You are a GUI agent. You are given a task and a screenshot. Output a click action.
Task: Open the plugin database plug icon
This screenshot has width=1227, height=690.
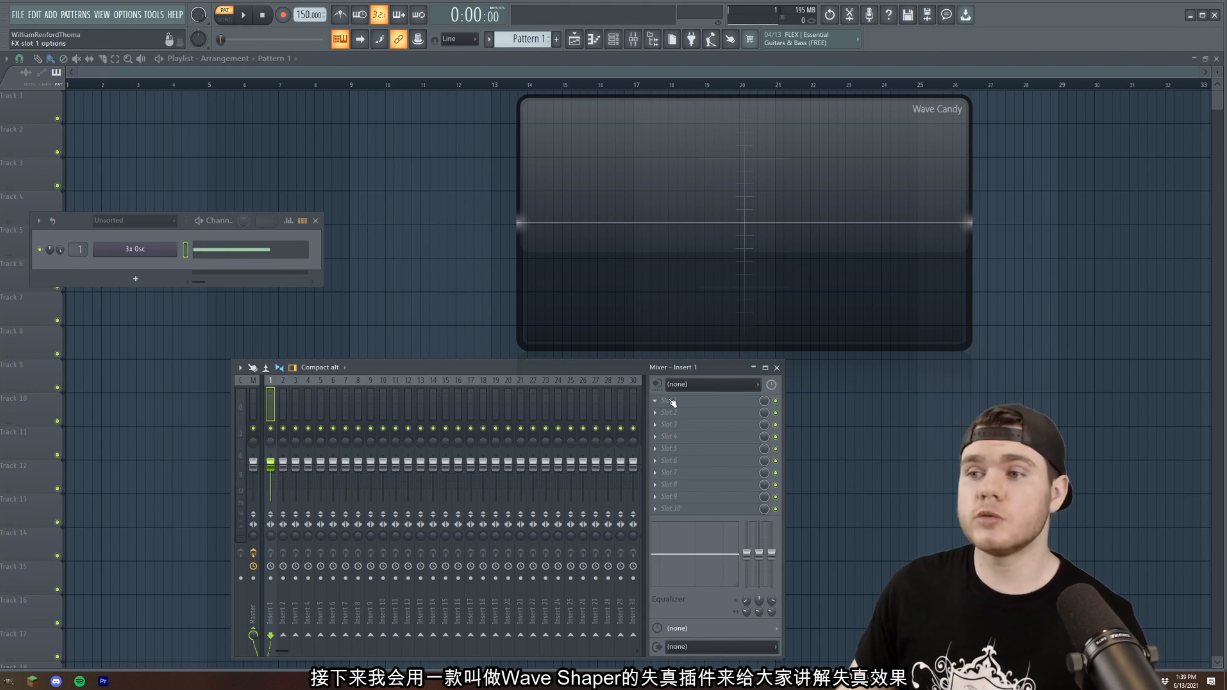click(x=691, y=39)
